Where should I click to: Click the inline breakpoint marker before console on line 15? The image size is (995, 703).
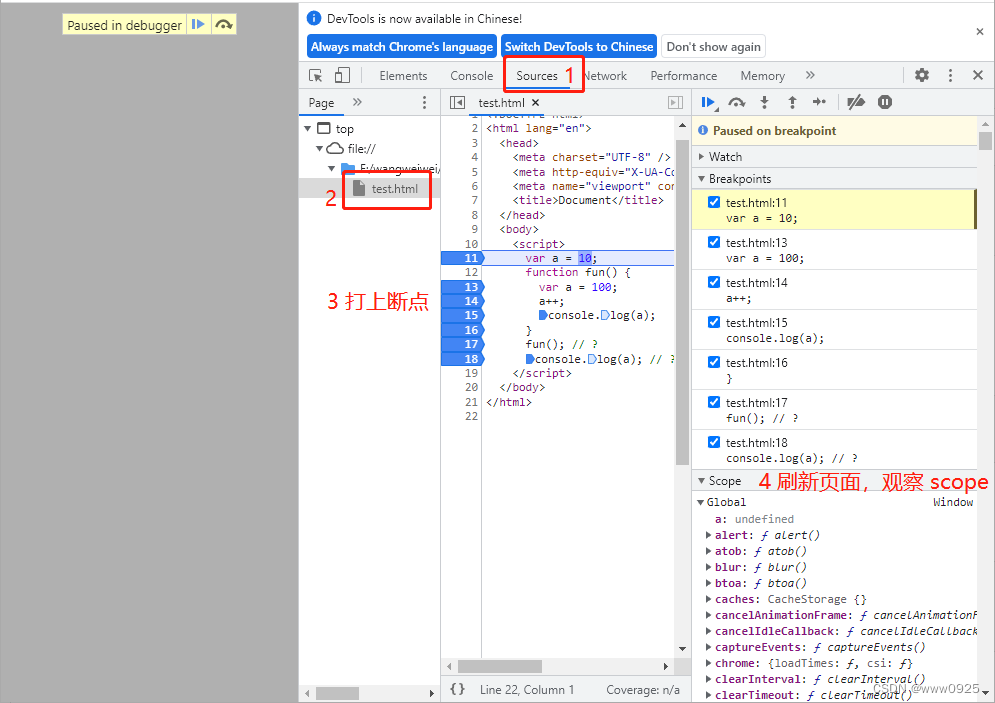tap(543, 315)
